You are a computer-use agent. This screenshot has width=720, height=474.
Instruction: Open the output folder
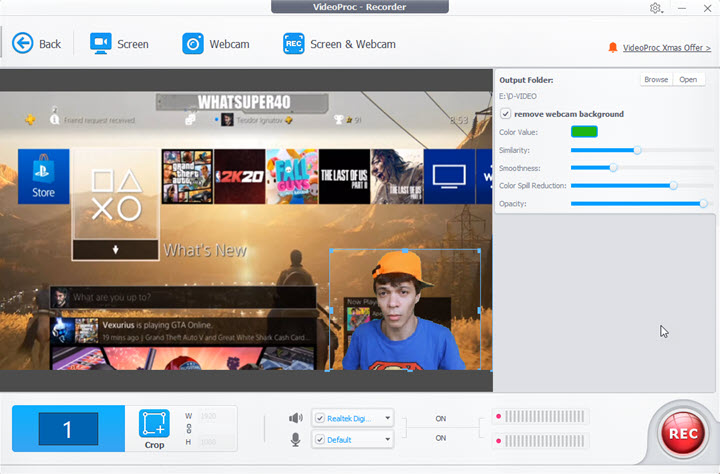688,79
